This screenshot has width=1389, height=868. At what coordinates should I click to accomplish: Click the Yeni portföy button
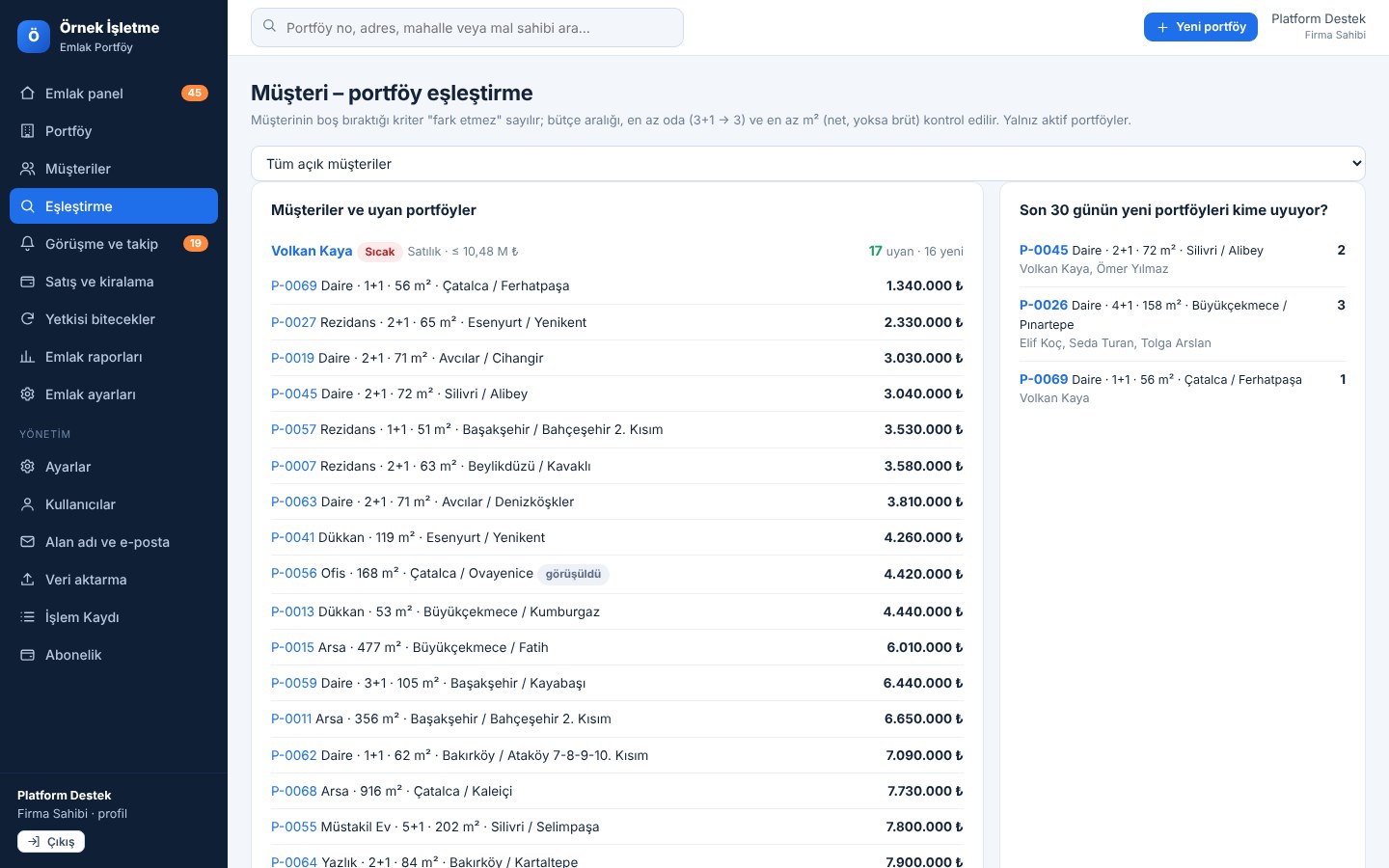(x=1201, y=27)
